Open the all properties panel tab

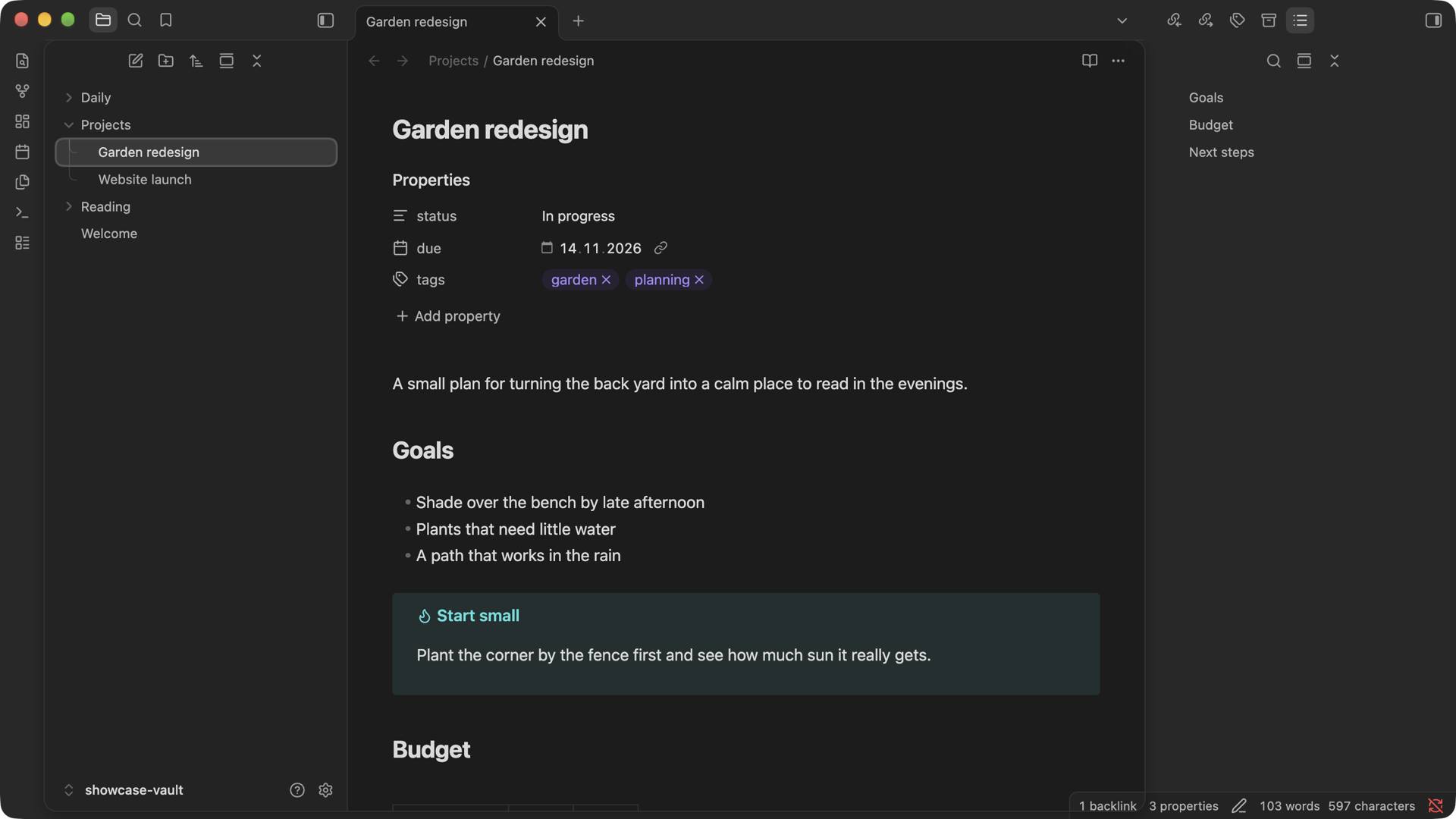1269,20
